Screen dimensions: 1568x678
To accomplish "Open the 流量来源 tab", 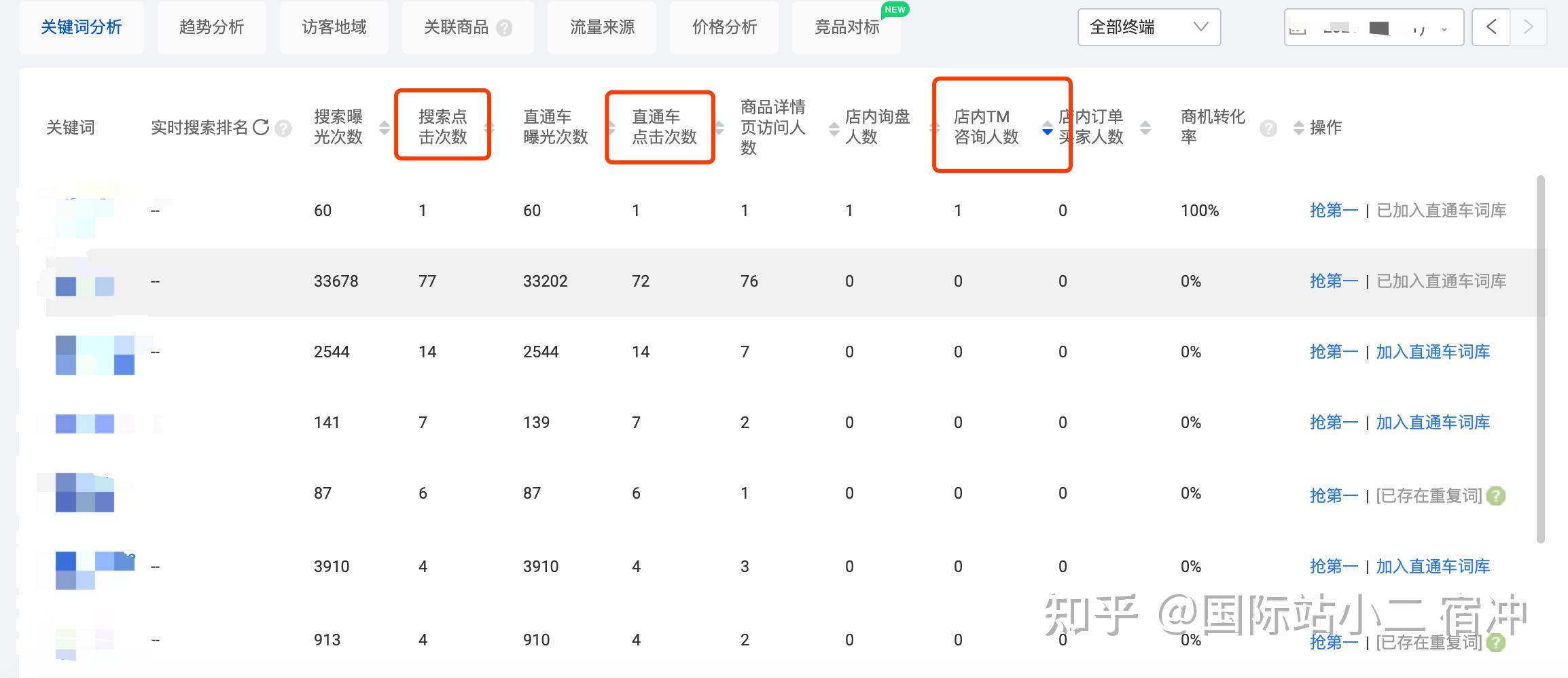I will 602,27.
